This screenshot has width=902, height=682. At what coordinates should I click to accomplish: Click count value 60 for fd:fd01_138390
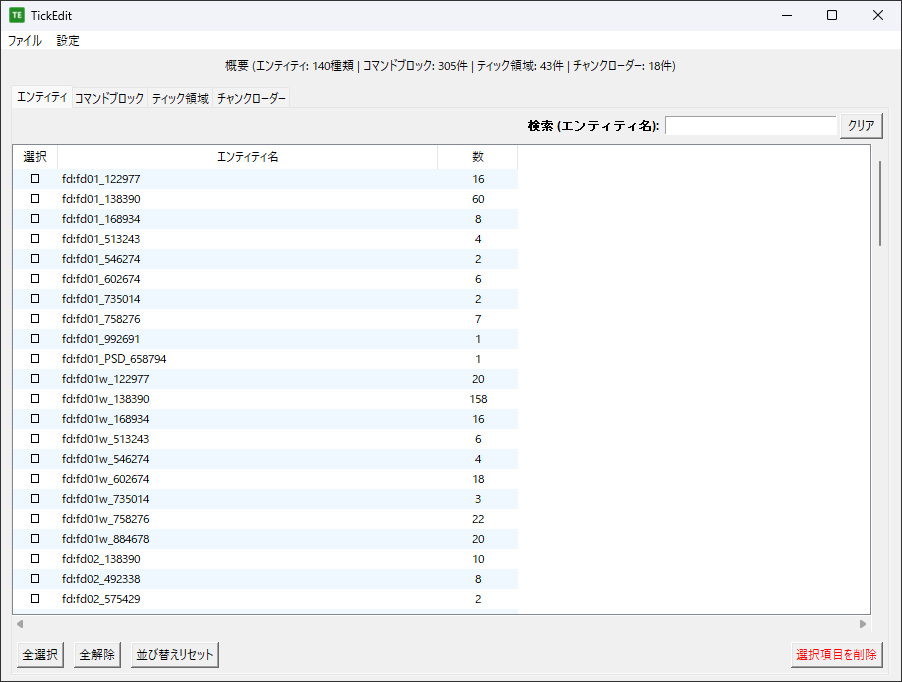pos(478,199)
